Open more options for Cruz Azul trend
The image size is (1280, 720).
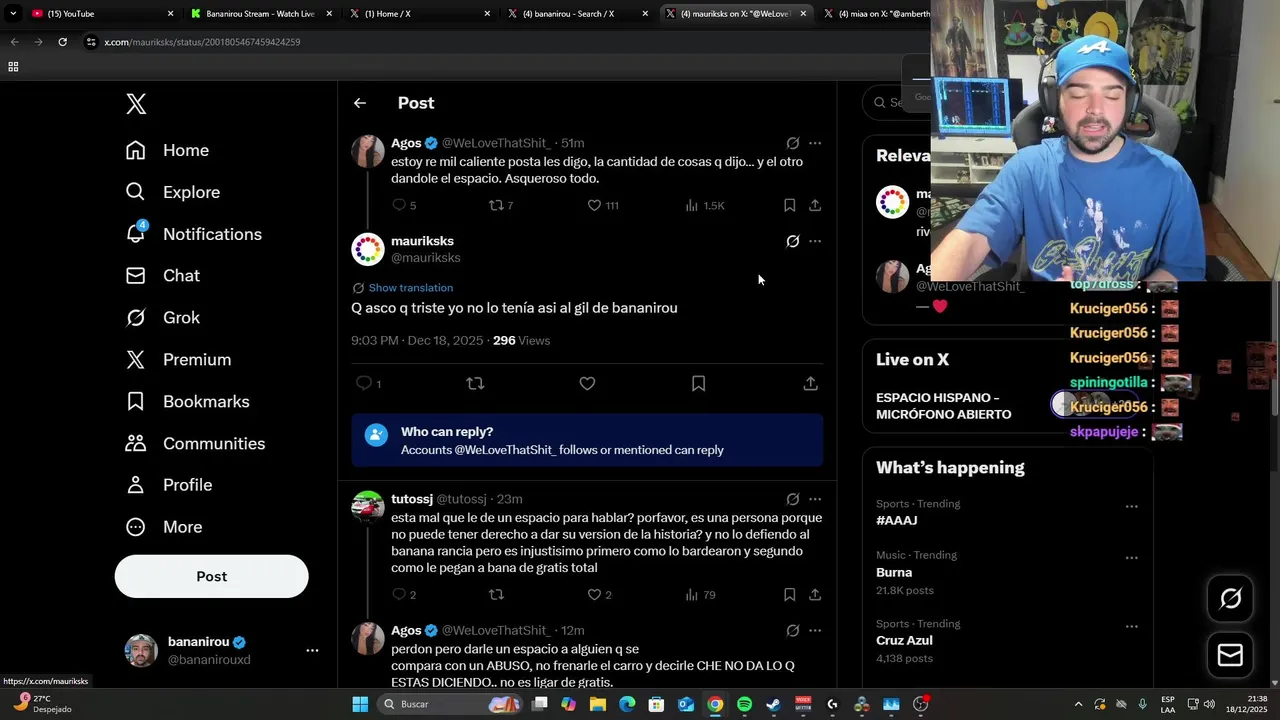click(x=1131, y=627)
